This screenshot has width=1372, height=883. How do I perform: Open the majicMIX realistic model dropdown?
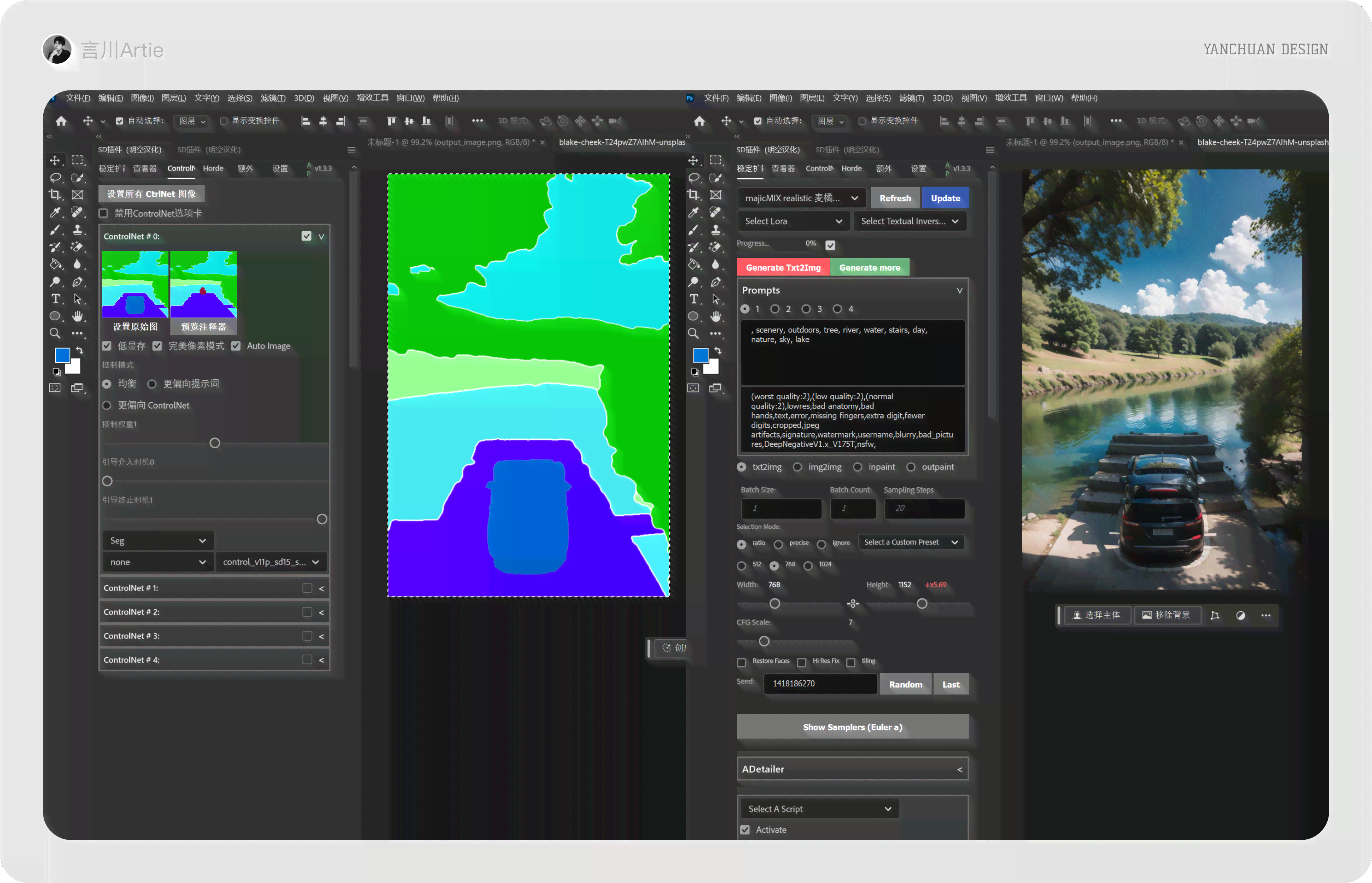[x=801, y=198]
